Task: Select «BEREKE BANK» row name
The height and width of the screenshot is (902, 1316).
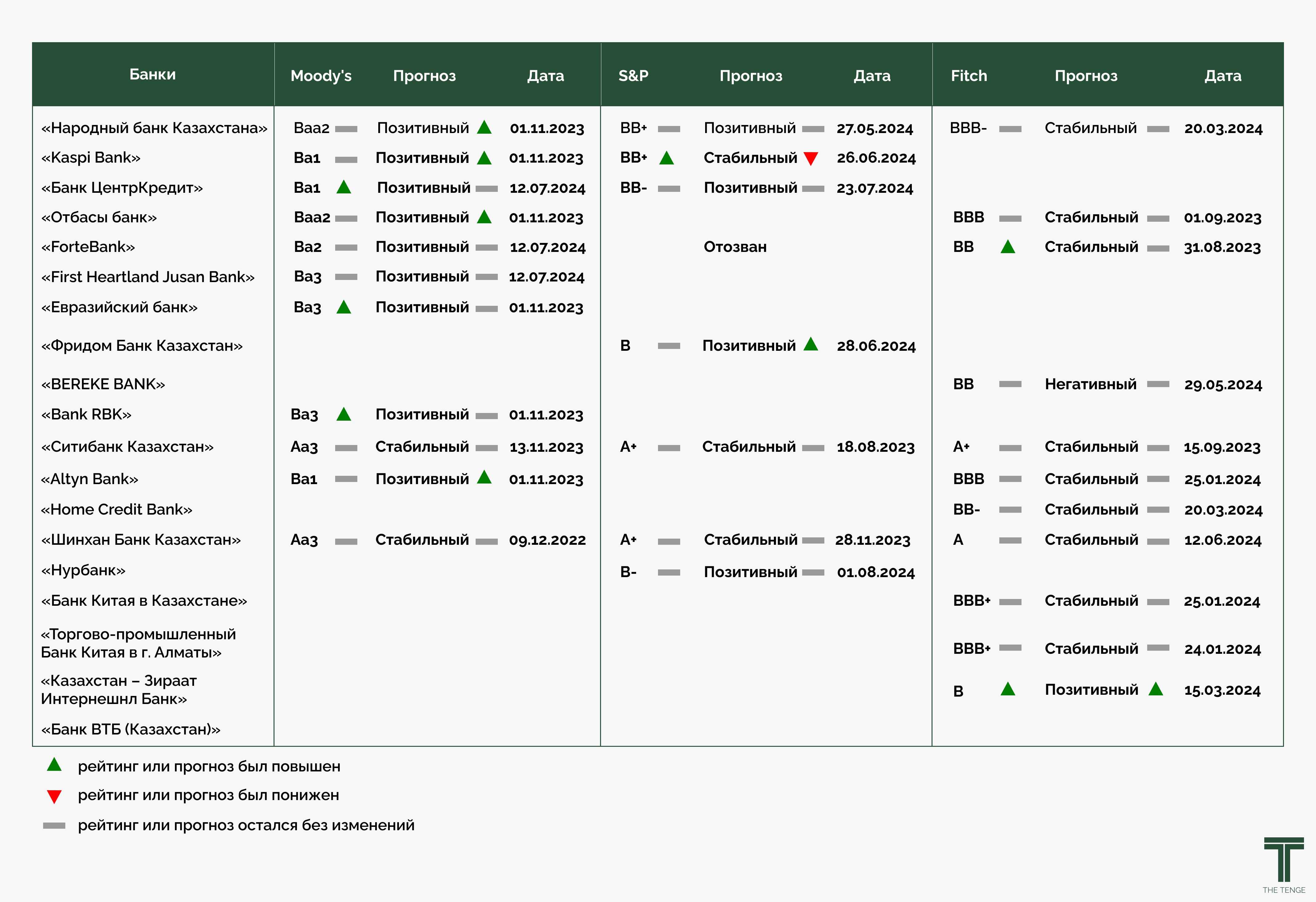Action: click(103, 384)
